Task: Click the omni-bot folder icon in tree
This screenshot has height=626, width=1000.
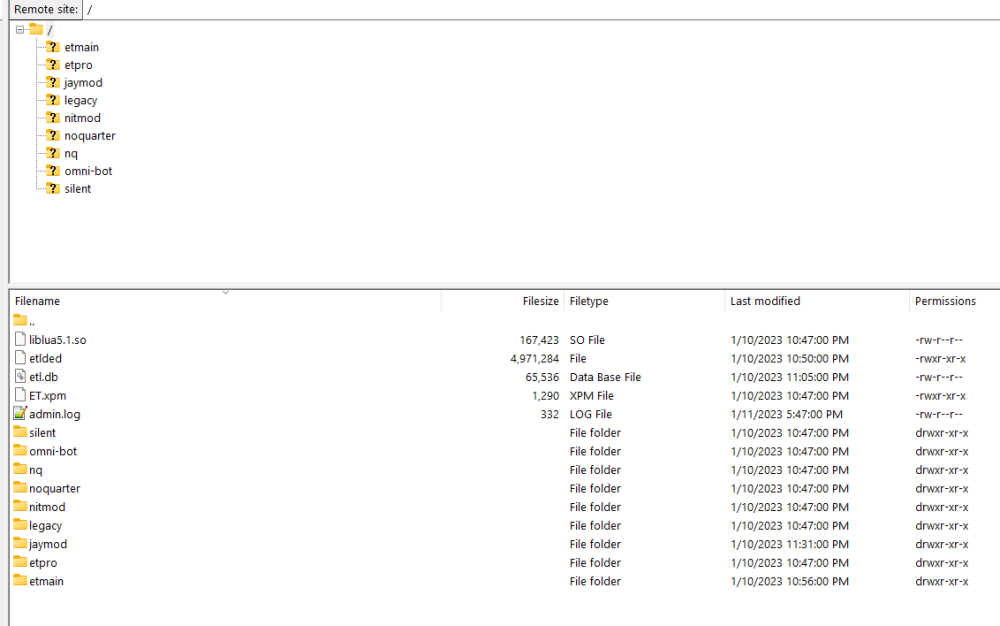Action: coord(52,171)
